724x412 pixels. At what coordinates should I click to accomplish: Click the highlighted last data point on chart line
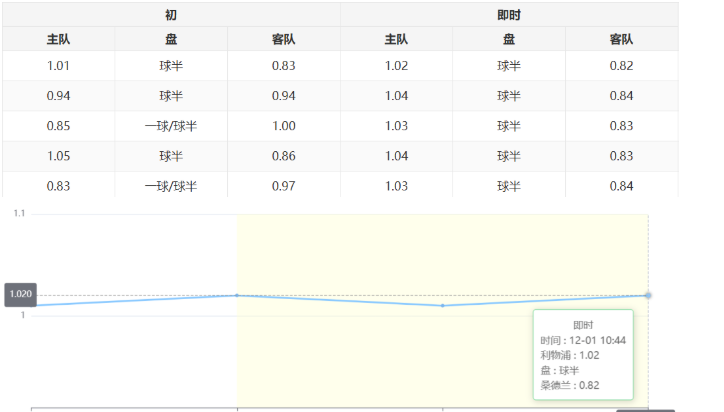[648, 295]
